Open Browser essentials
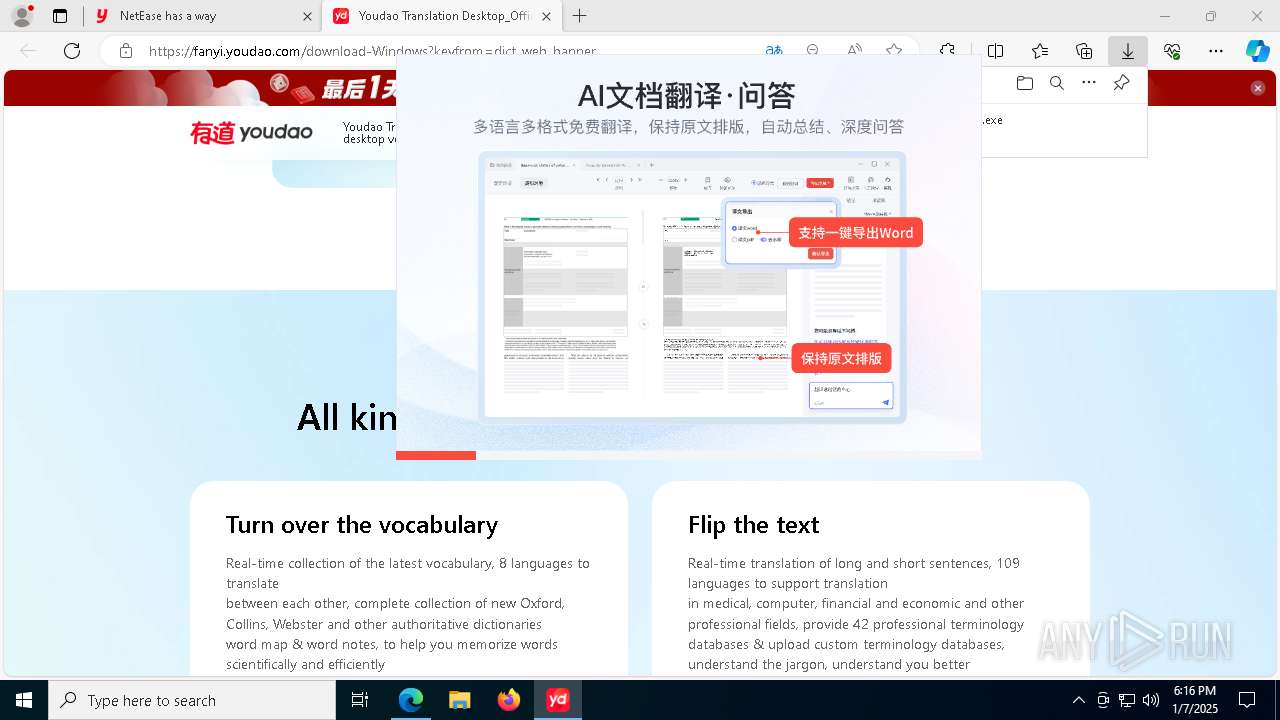 point(1172,51)
